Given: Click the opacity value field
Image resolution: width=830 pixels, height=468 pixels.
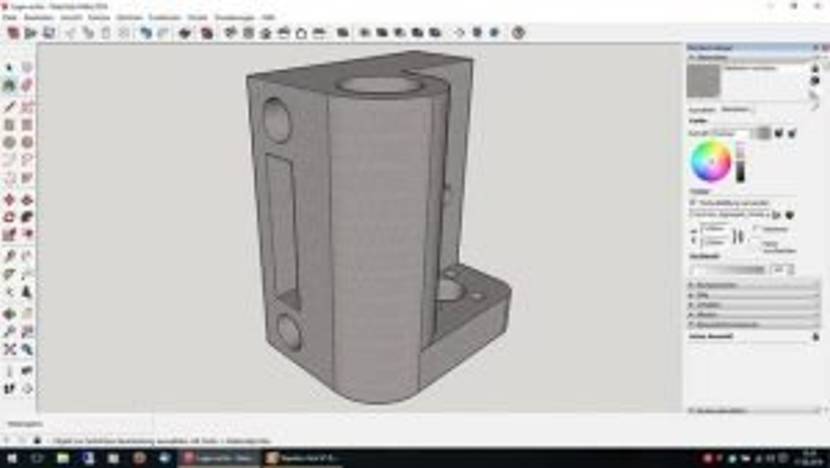Looking at the screenshot, I should pos(780,269).
